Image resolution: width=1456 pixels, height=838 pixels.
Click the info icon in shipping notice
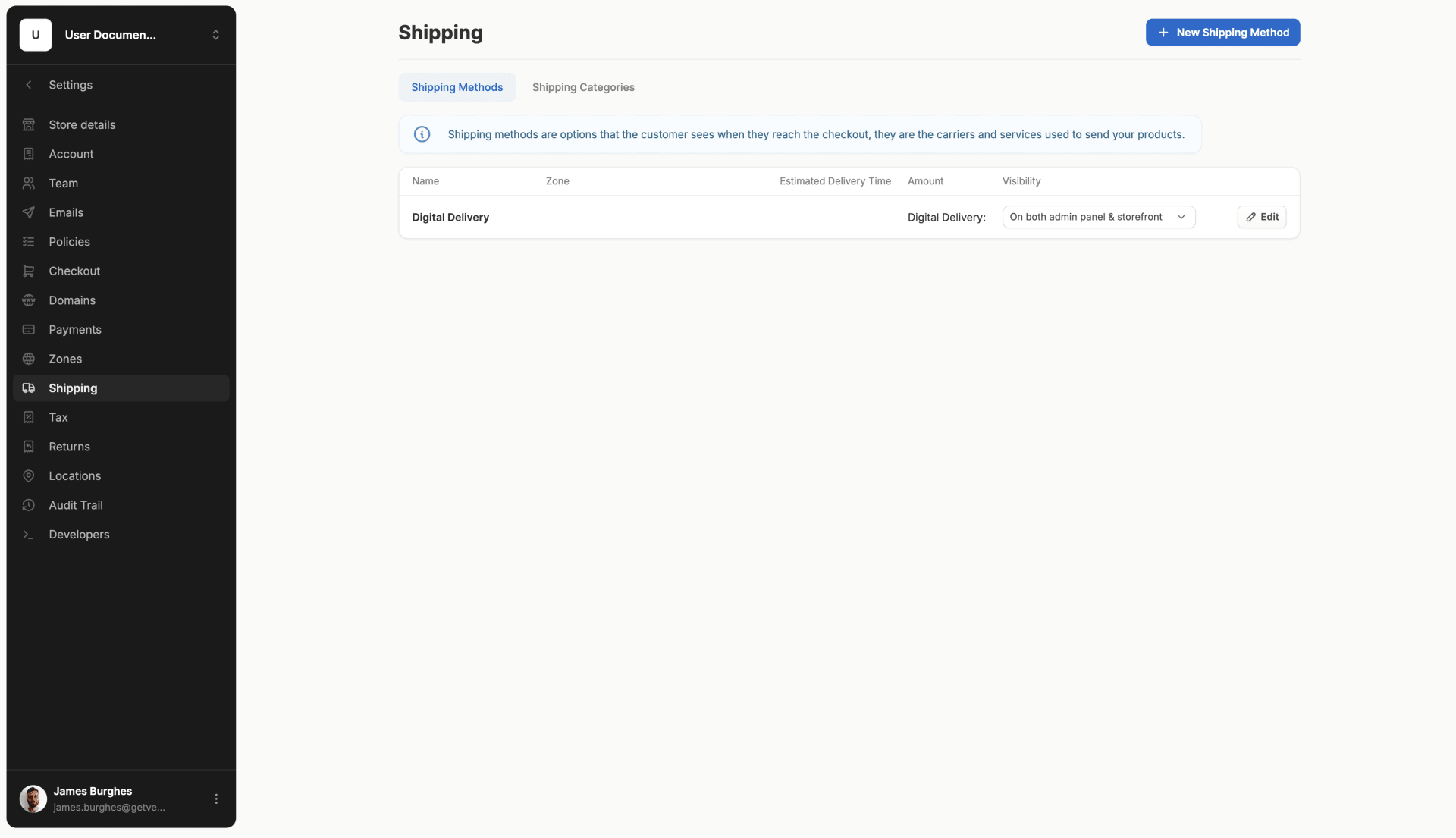pos(422,134)
